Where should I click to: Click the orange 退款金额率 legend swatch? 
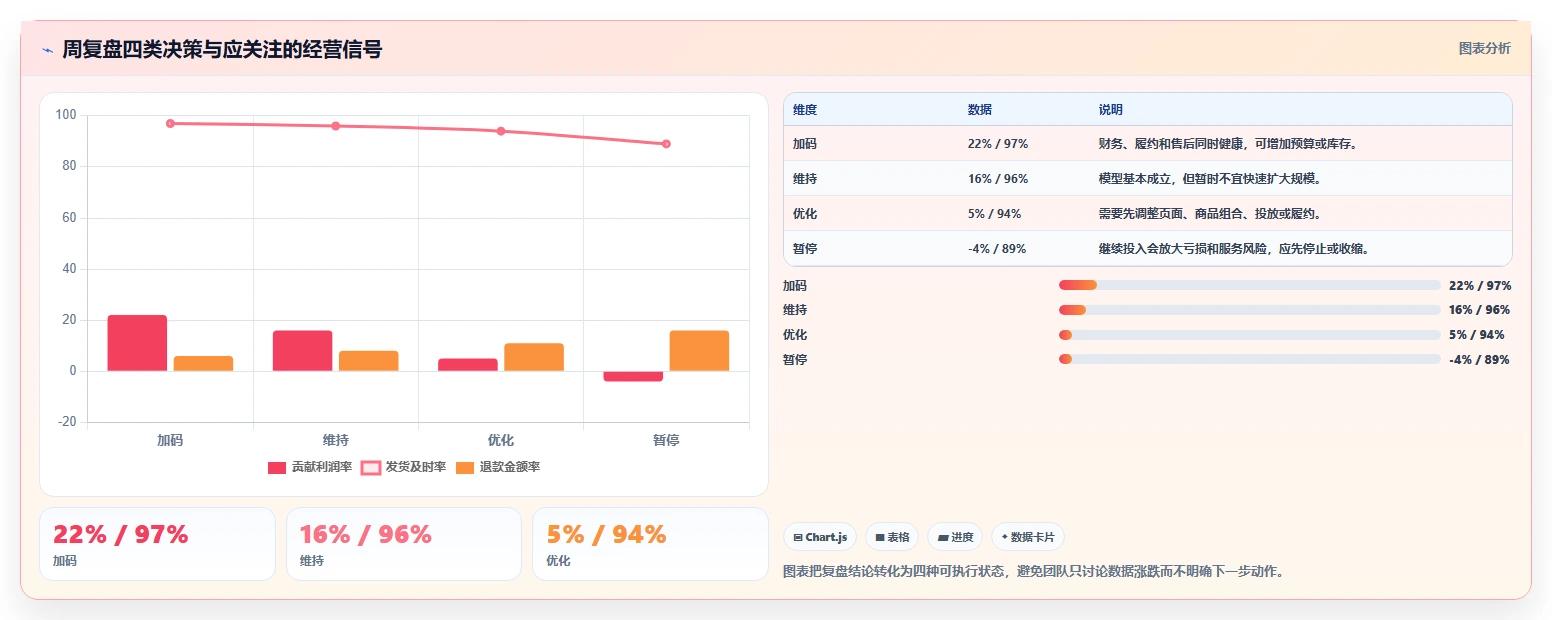[465, 468]
